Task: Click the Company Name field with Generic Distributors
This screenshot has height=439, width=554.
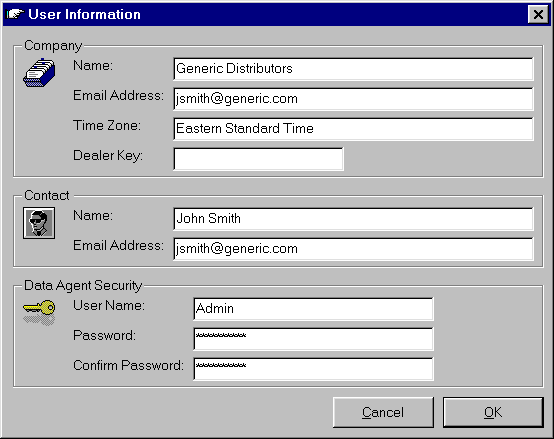Action: (x=353, y=69)
